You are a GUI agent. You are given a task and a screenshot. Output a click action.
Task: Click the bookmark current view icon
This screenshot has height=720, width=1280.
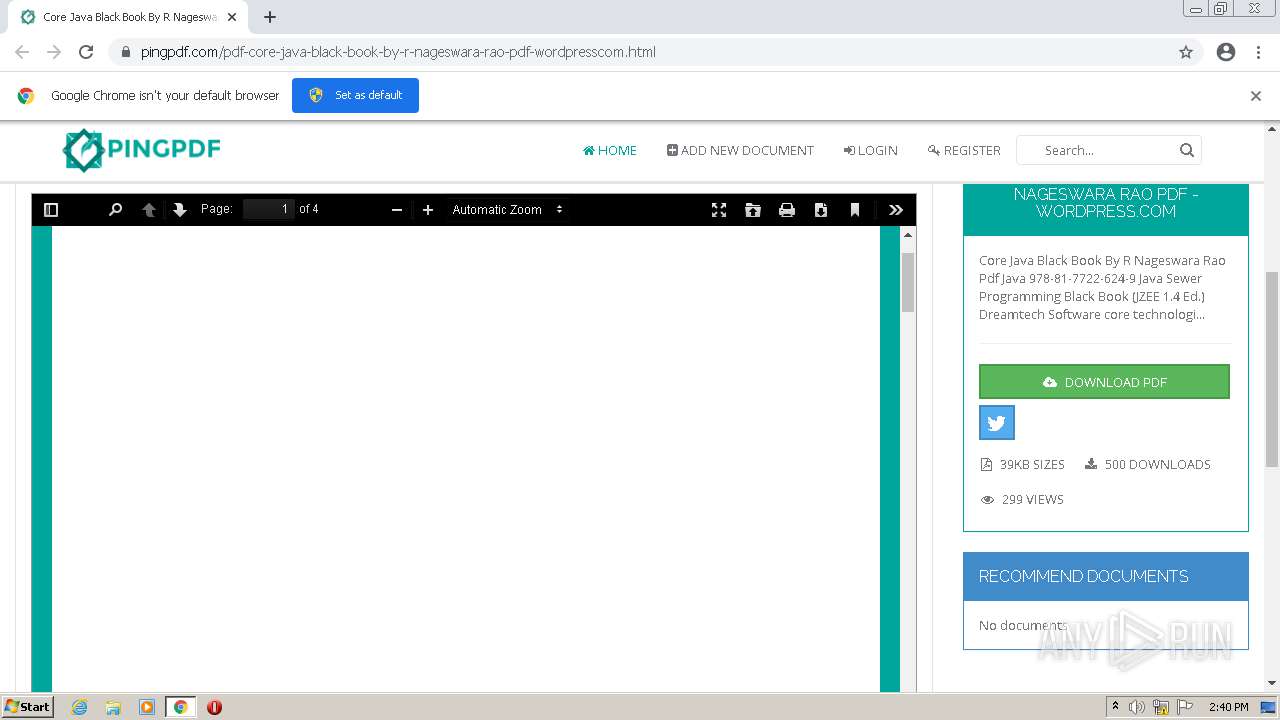point(855,210)
